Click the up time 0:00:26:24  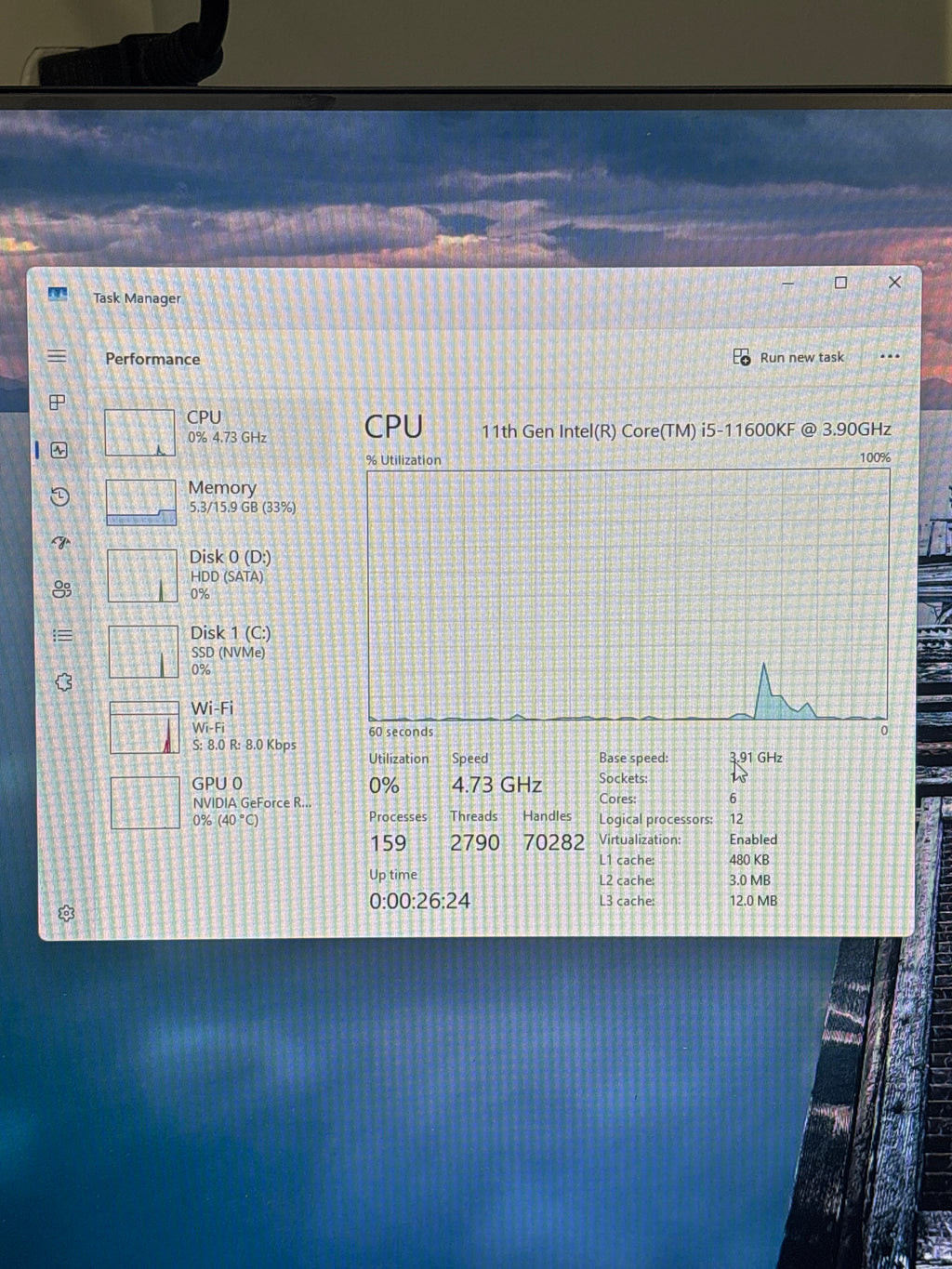[x=419, y=901]
